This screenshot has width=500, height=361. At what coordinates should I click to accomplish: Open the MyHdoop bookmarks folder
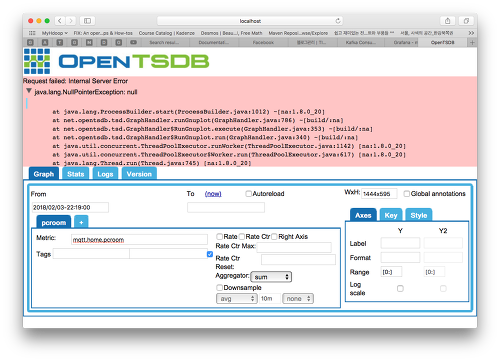click(55, 33)
